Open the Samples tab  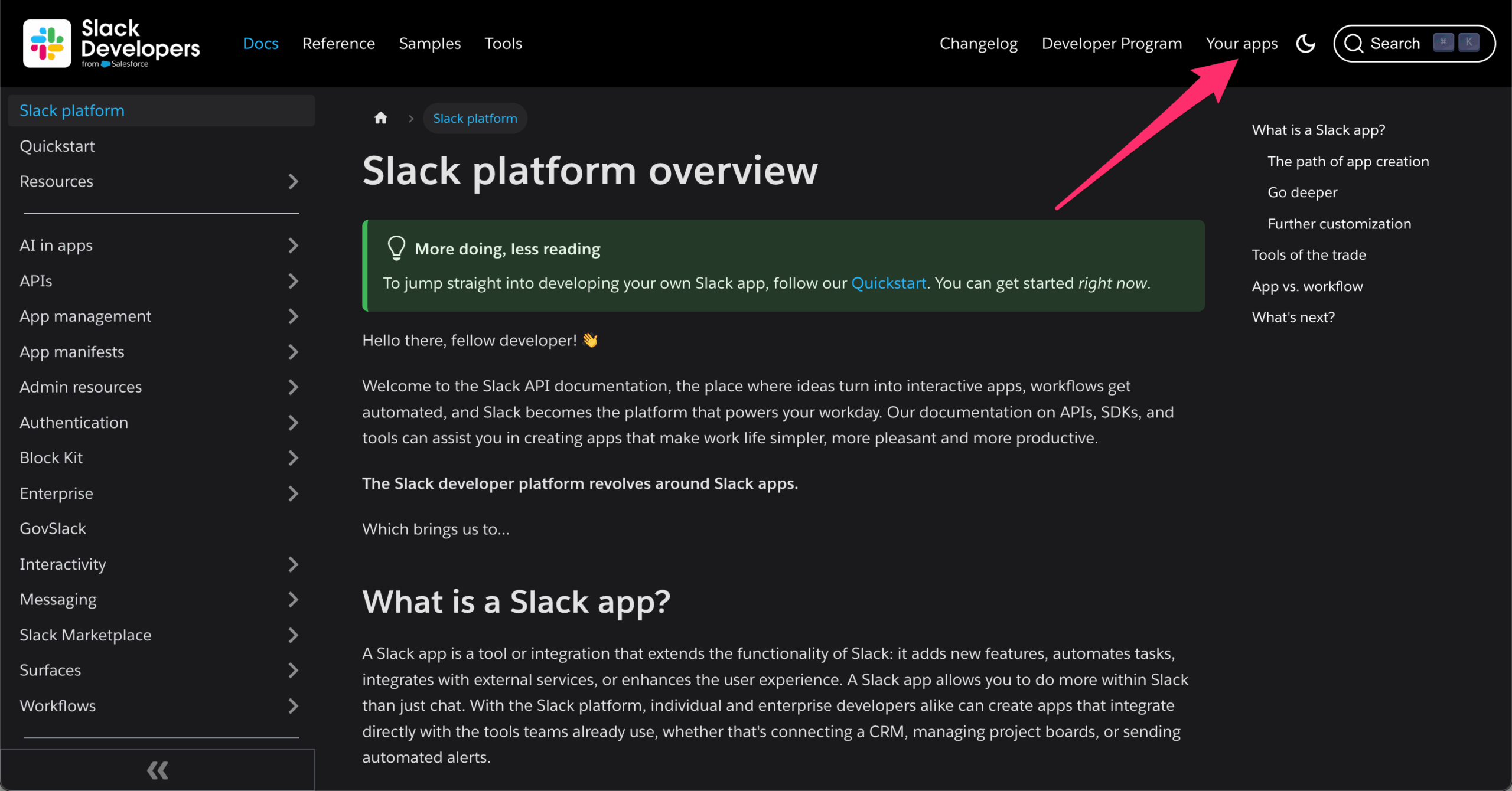429,44
